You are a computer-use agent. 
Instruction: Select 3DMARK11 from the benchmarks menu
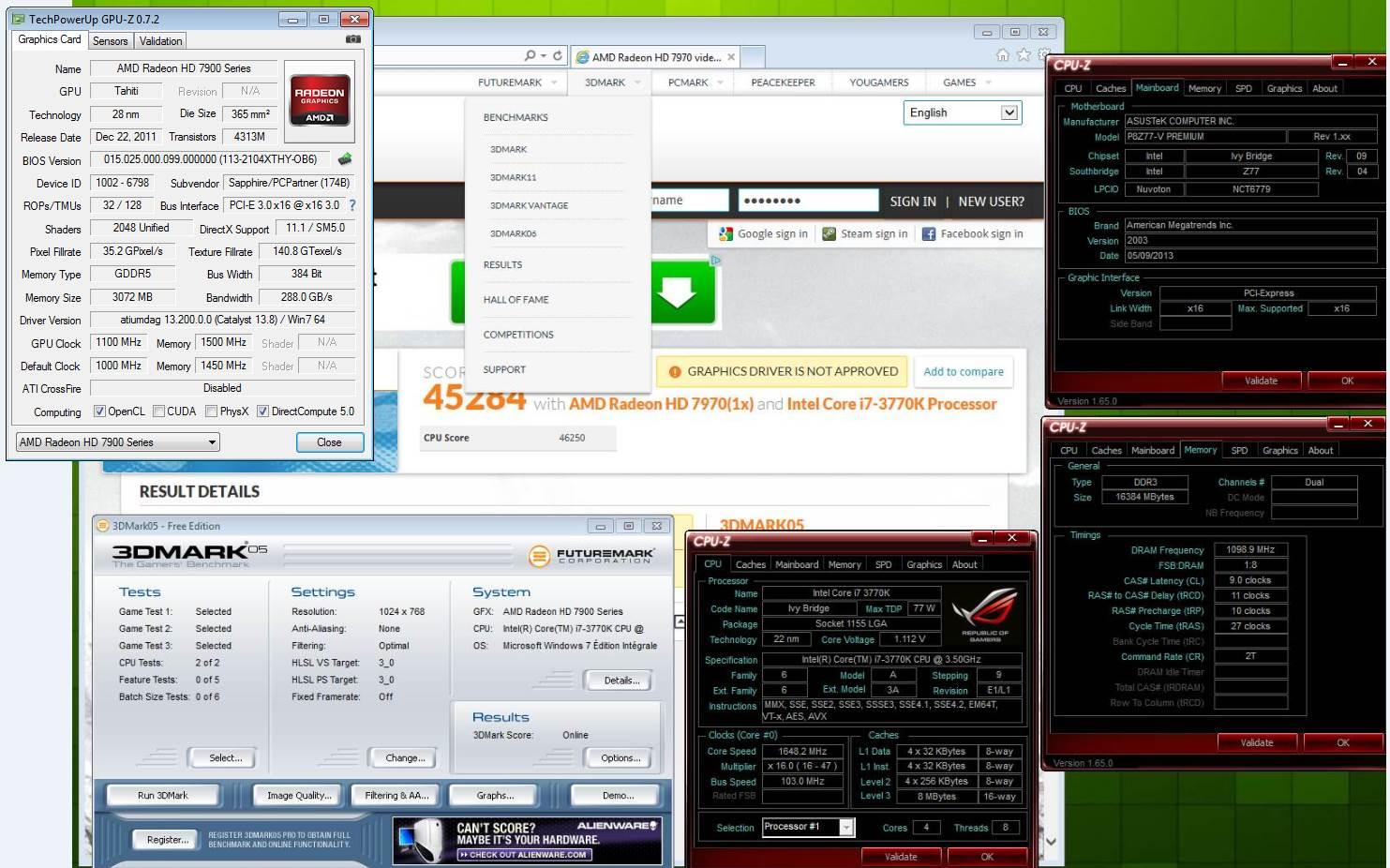point(513,177)
